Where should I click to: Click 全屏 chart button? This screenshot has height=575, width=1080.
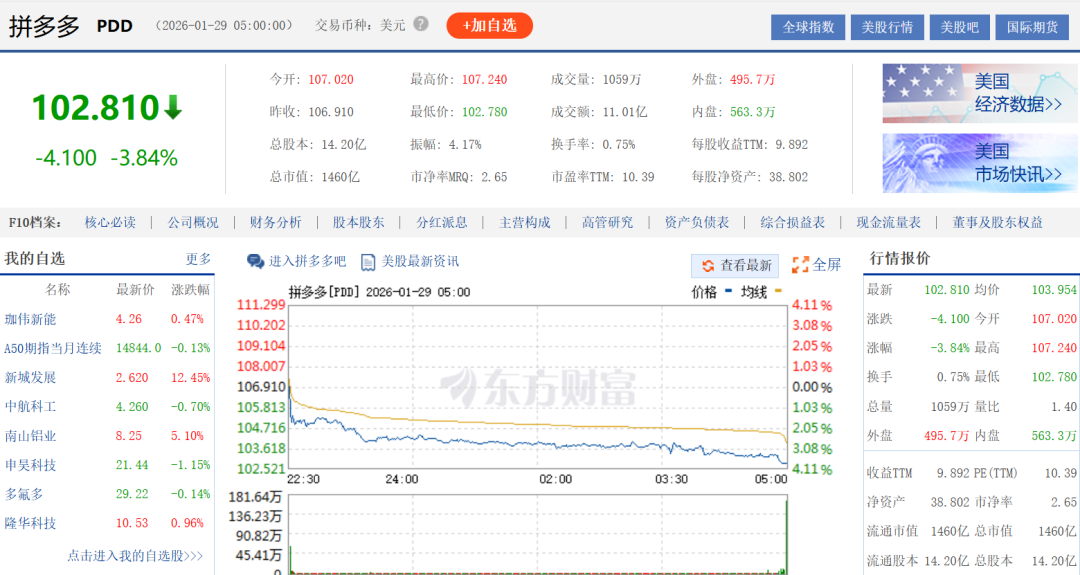[827, 264]
